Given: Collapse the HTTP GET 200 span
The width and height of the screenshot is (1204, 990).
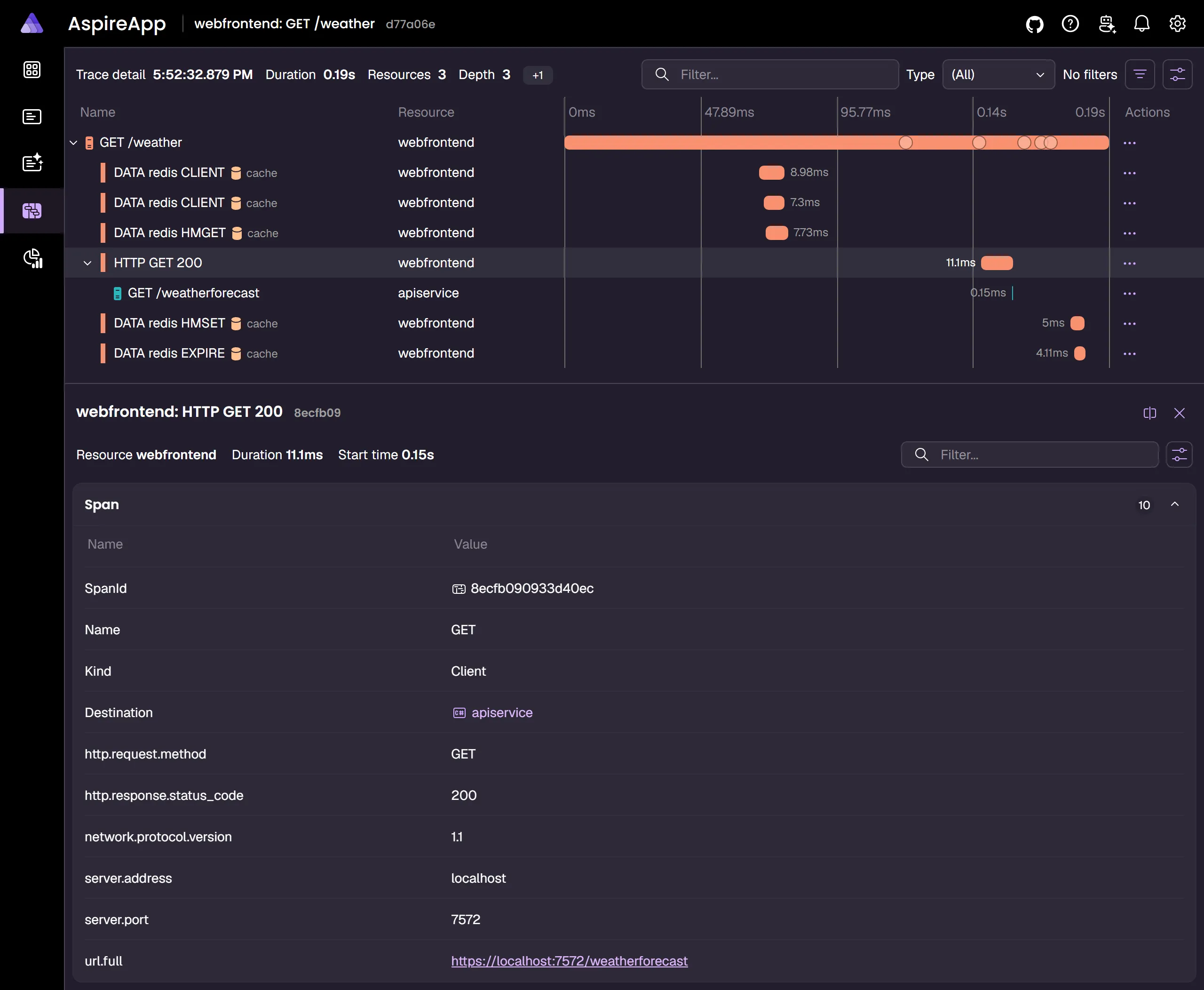Looking at the screenshot, I should 87,263.
